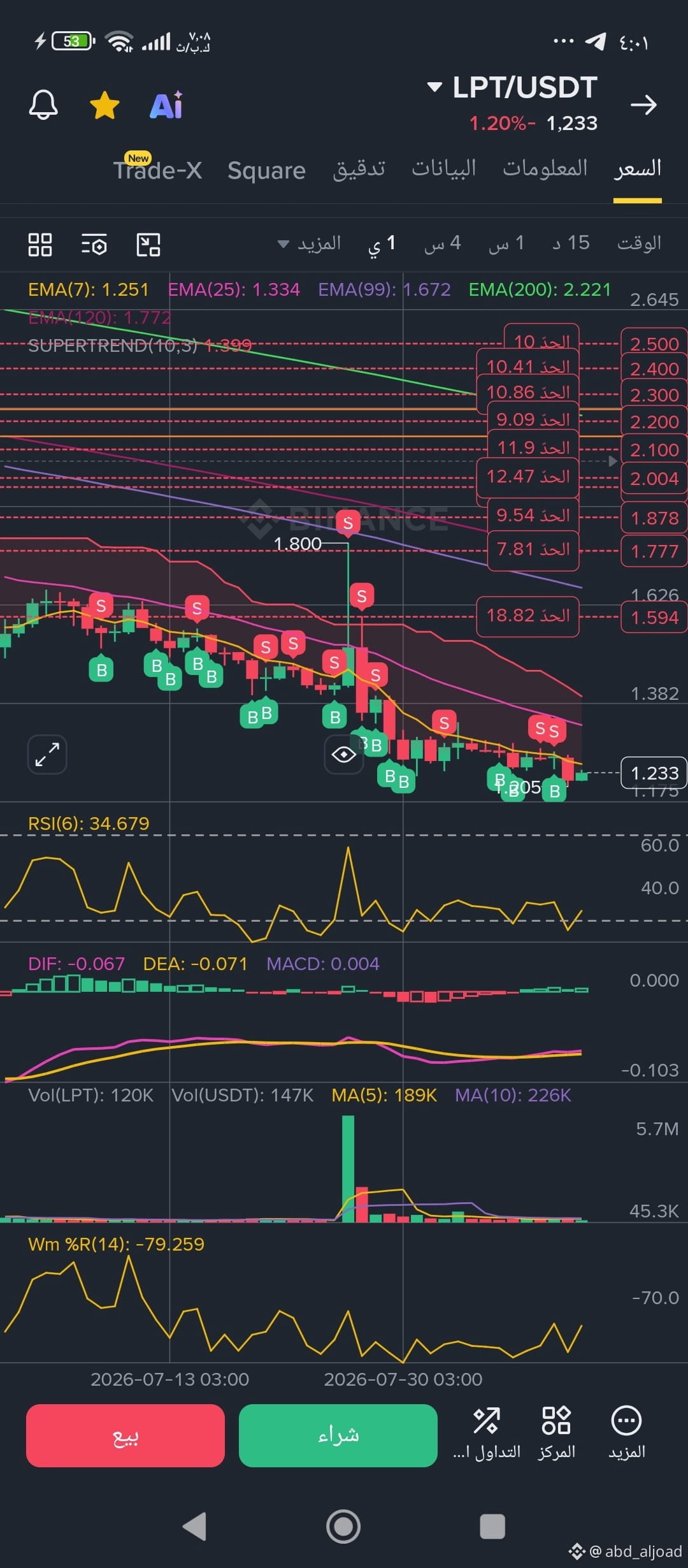Viewport: 688px width, 1568px height.
Task: Select the 4 س timeframe
Action: tap(443, 243)
